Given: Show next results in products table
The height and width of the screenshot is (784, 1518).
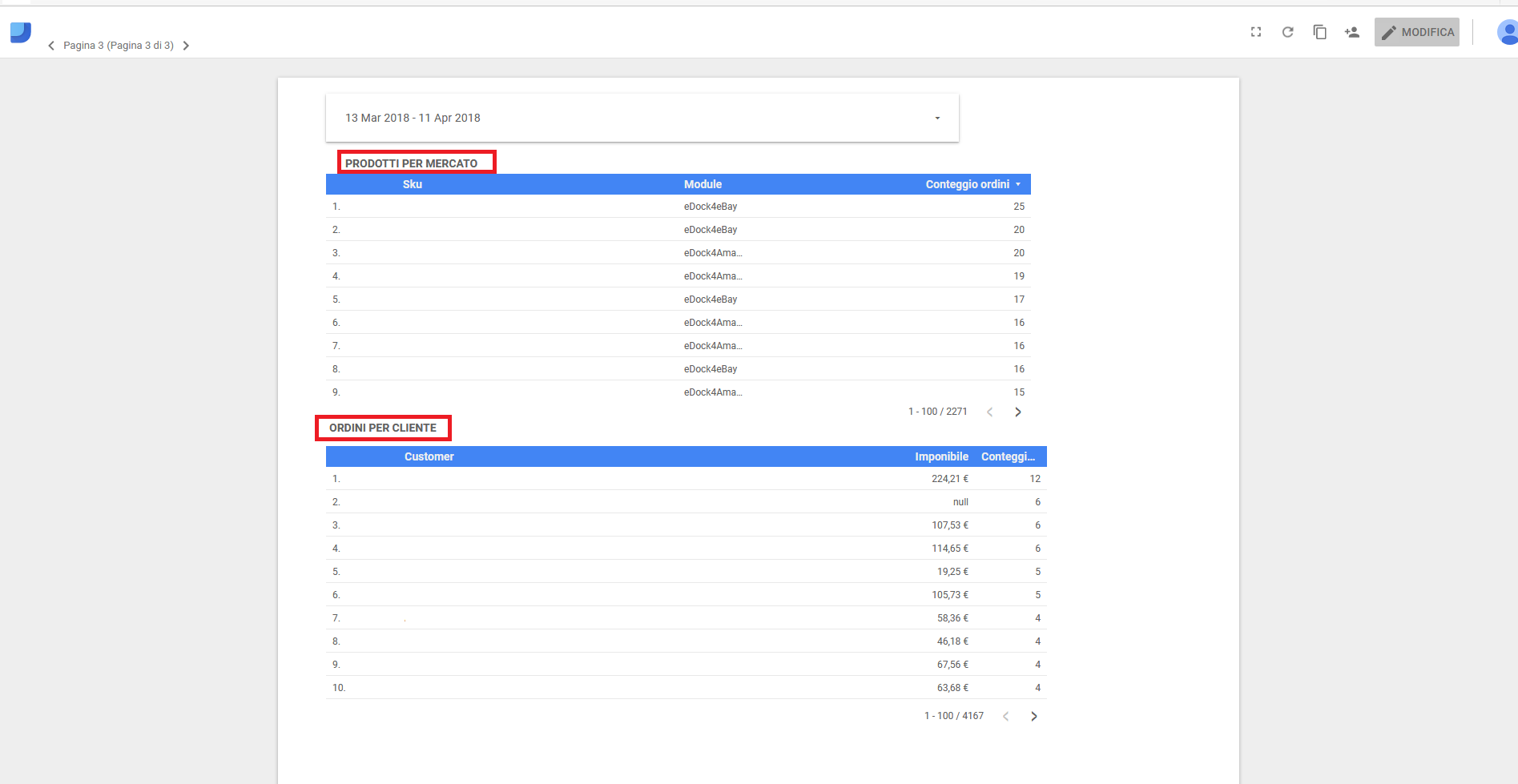Looking at the screenshot, I should pos(1018,412).
